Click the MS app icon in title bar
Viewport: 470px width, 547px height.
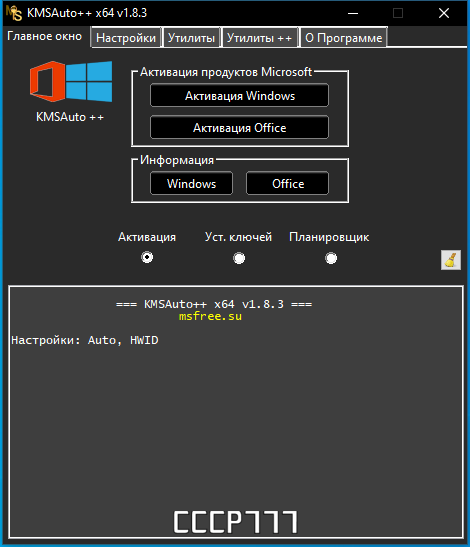pos(14,13)
